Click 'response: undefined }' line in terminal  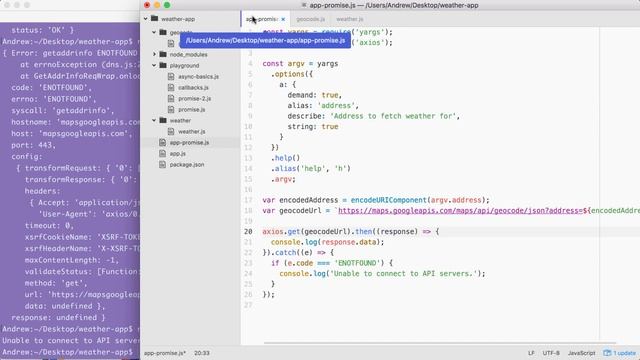(58, 317)
